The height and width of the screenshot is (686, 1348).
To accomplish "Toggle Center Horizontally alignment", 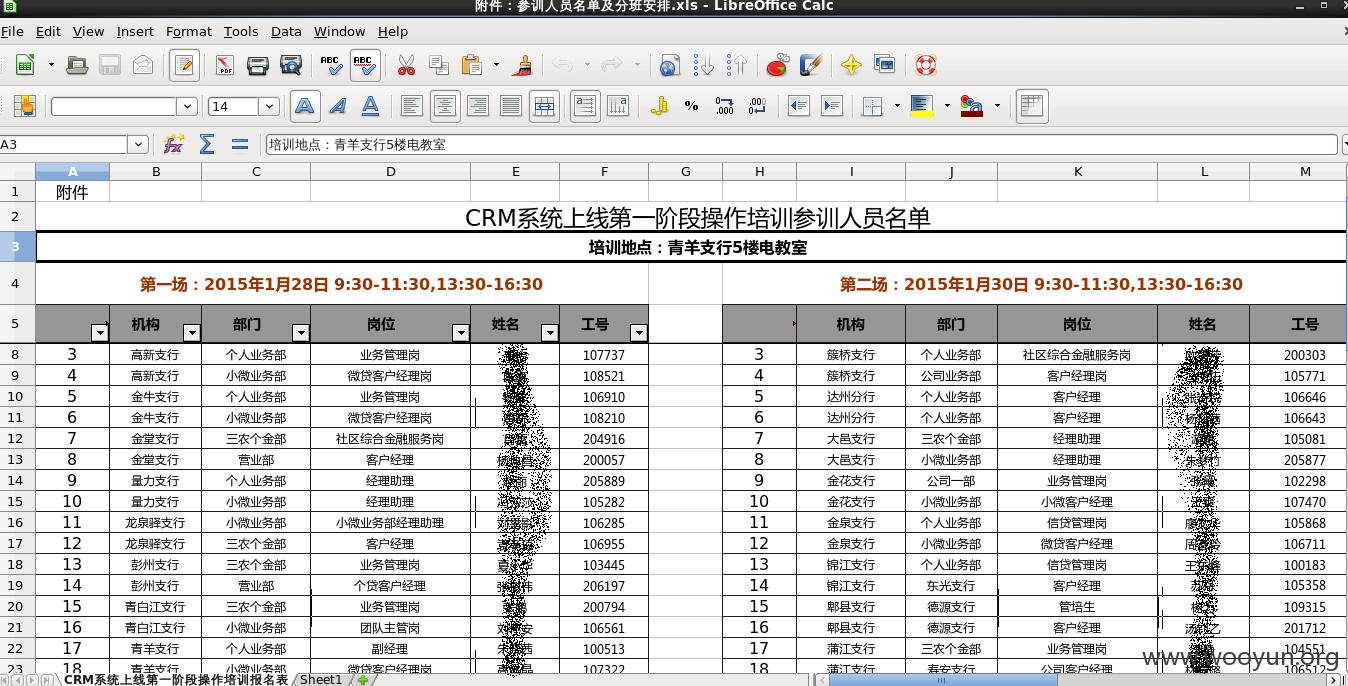I will coord(445,106).
